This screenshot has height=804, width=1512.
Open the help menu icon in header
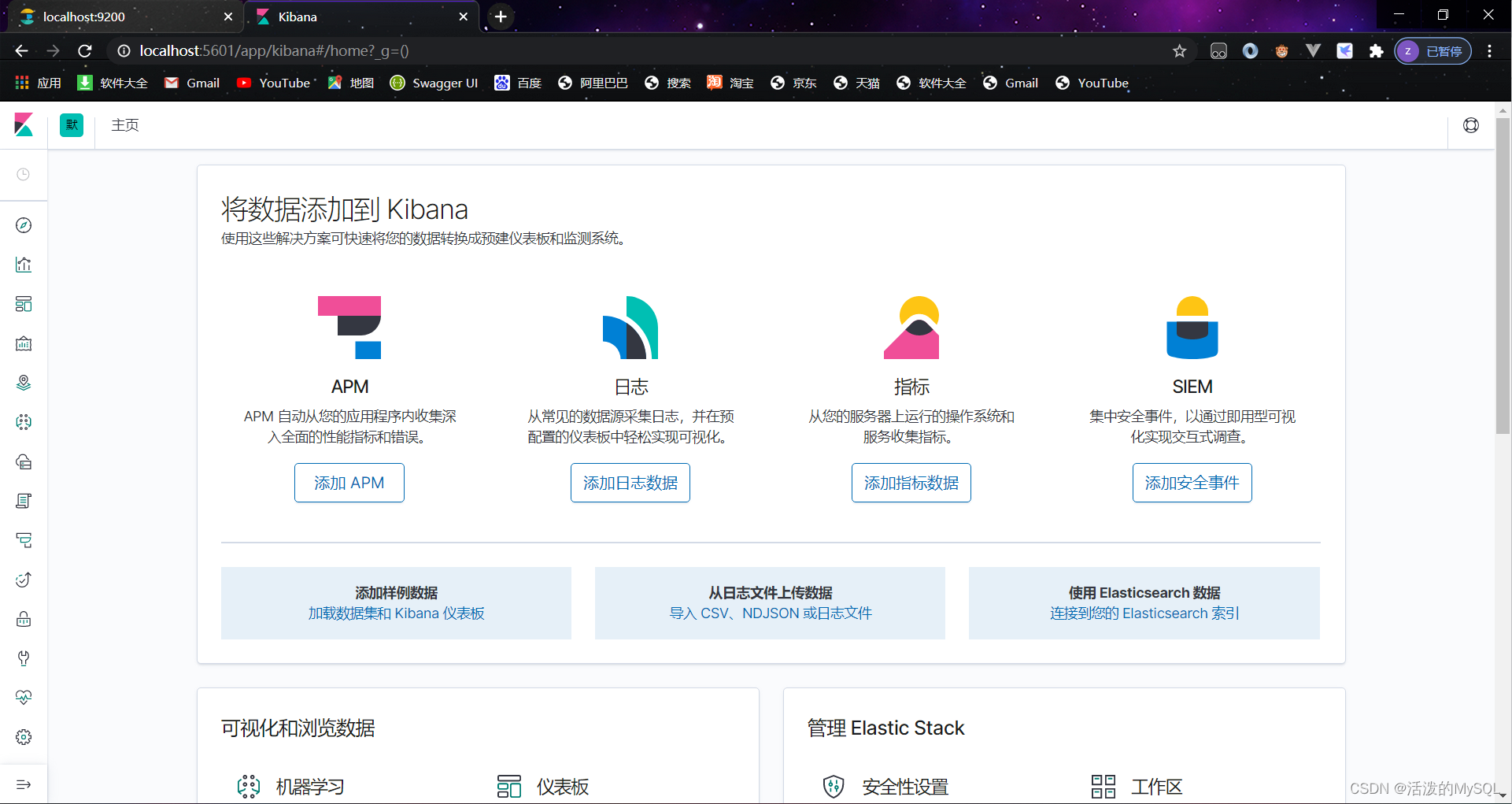1471,125
